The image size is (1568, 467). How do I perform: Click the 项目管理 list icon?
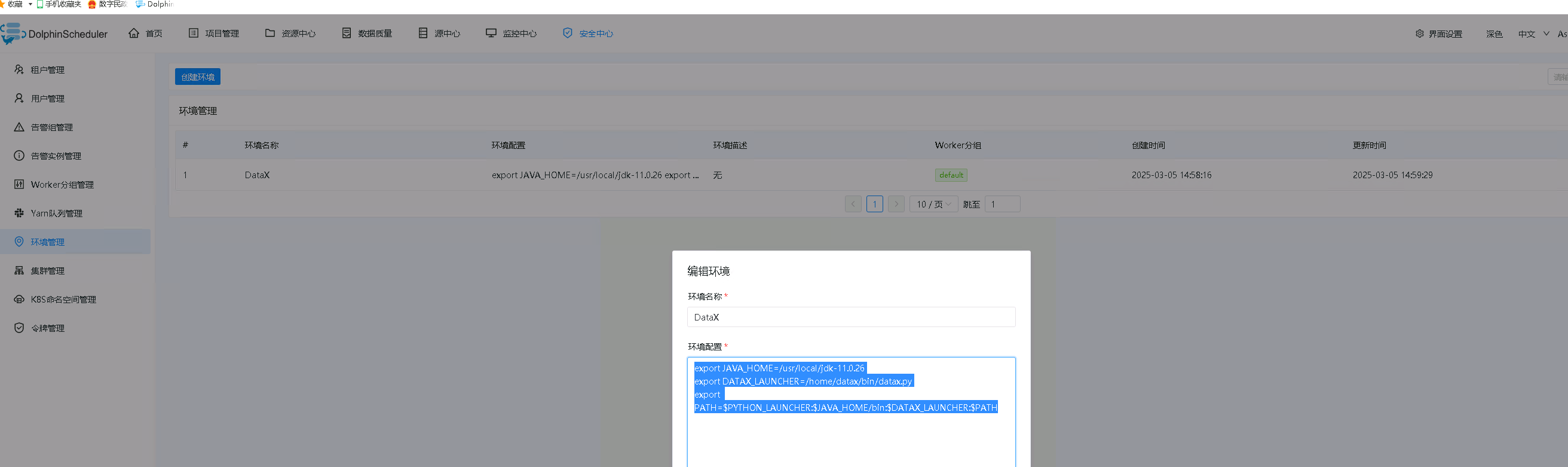[194, 33]
